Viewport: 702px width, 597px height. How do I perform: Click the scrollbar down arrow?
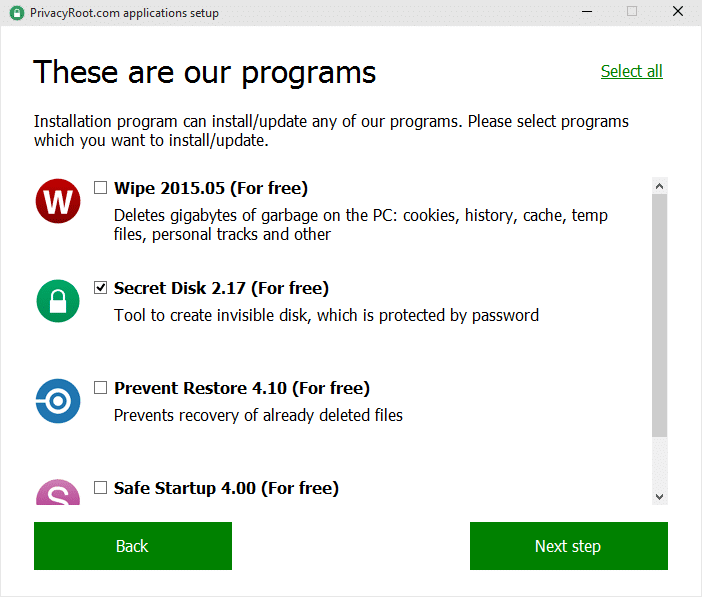(659, 497)
